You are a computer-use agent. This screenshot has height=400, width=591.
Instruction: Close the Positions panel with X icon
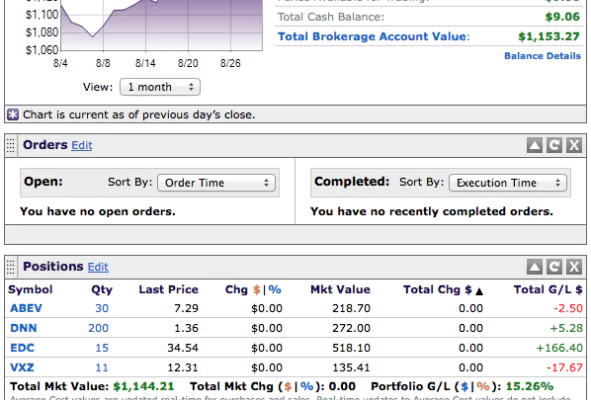tap(574, 267)
